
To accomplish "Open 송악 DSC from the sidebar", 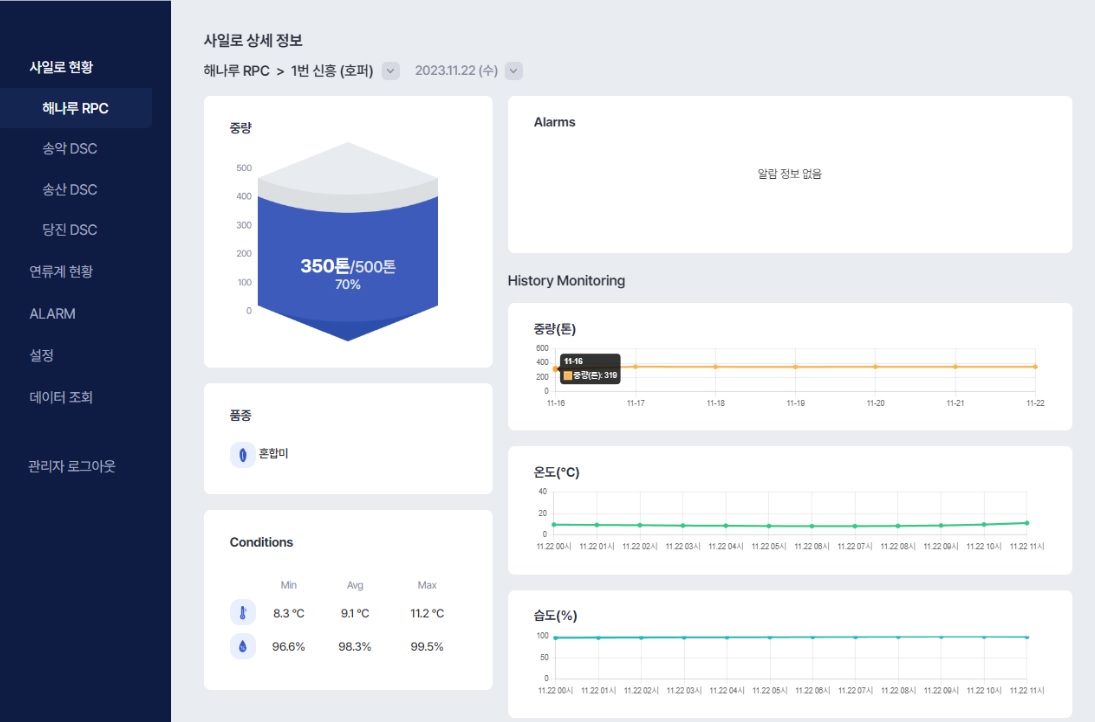I will point(70,149).
